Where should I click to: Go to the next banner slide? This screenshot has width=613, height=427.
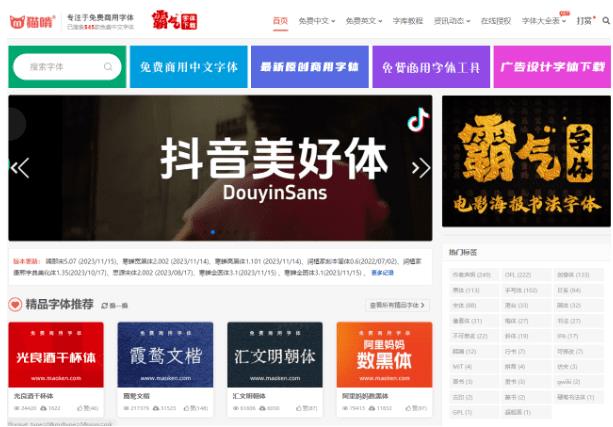tap(421, 168)
